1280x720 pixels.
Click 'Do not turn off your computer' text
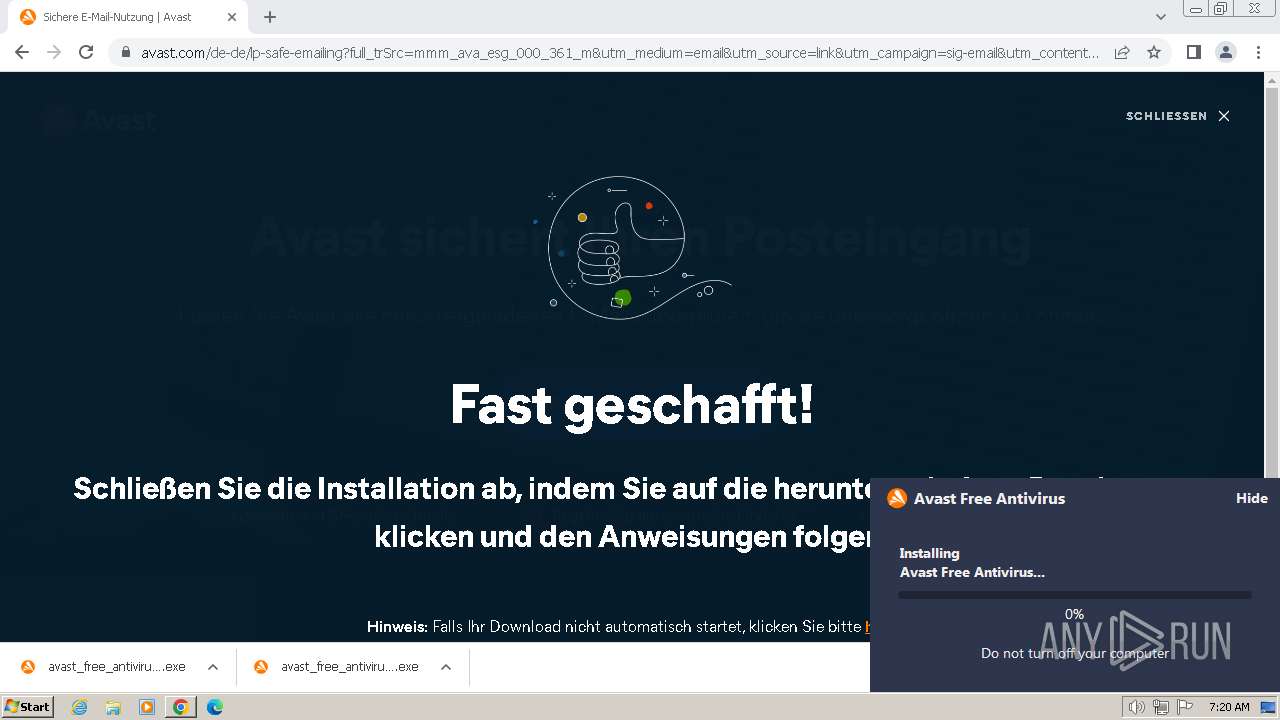tap(1075, 653)
